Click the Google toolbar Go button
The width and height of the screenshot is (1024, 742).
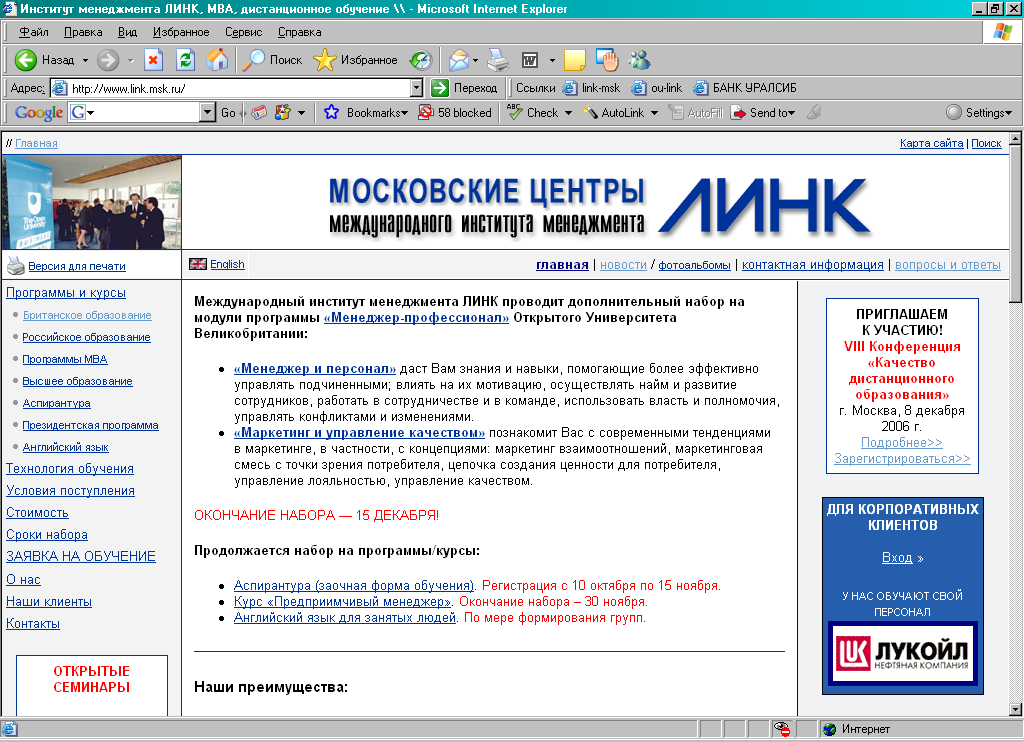click(228, 112)
